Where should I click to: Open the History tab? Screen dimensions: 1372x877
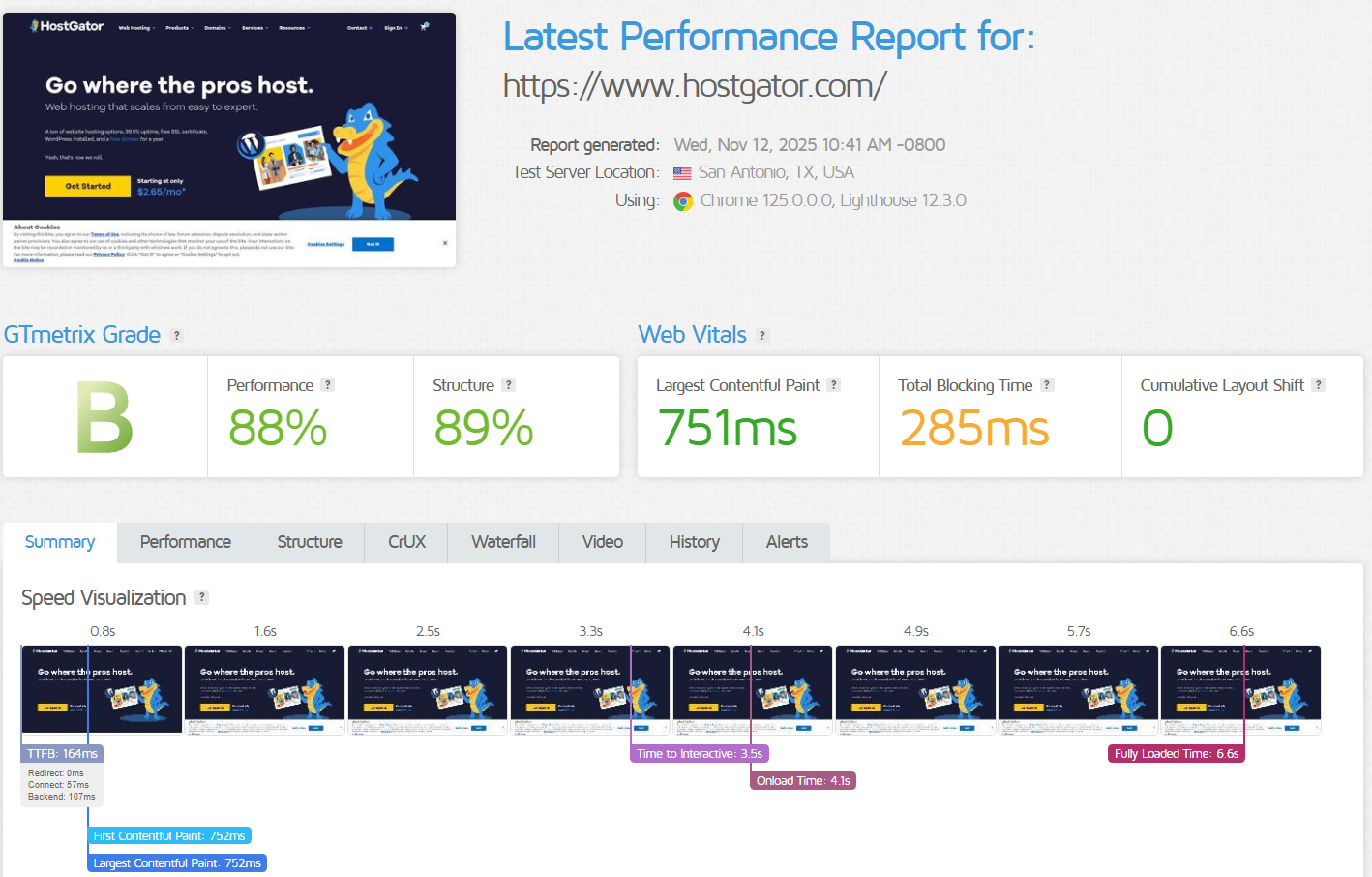click(x=695, y=542)
